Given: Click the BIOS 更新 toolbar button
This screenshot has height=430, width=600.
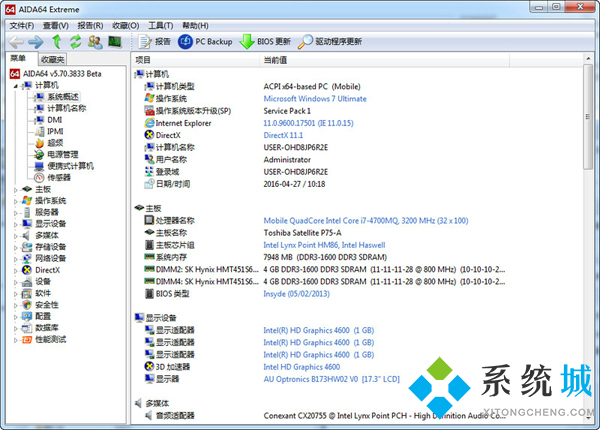Looking at the screenshot, I should [x=265, y=41].
